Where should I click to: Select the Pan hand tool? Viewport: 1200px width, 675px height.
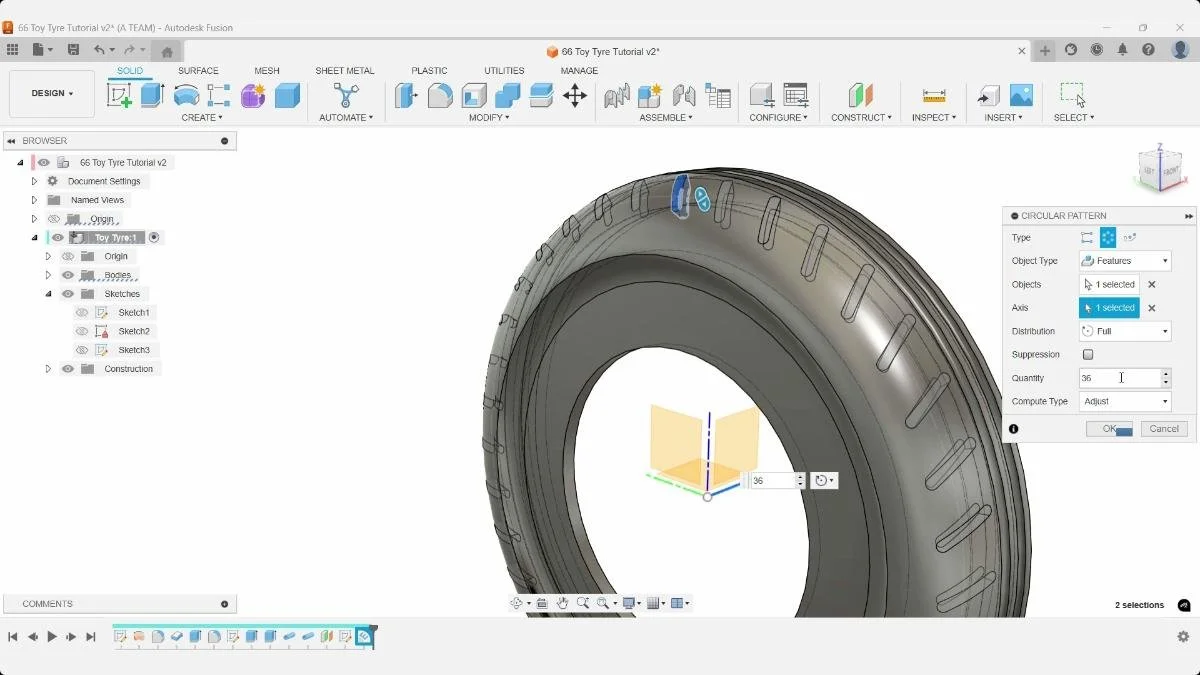click(563, 603)
